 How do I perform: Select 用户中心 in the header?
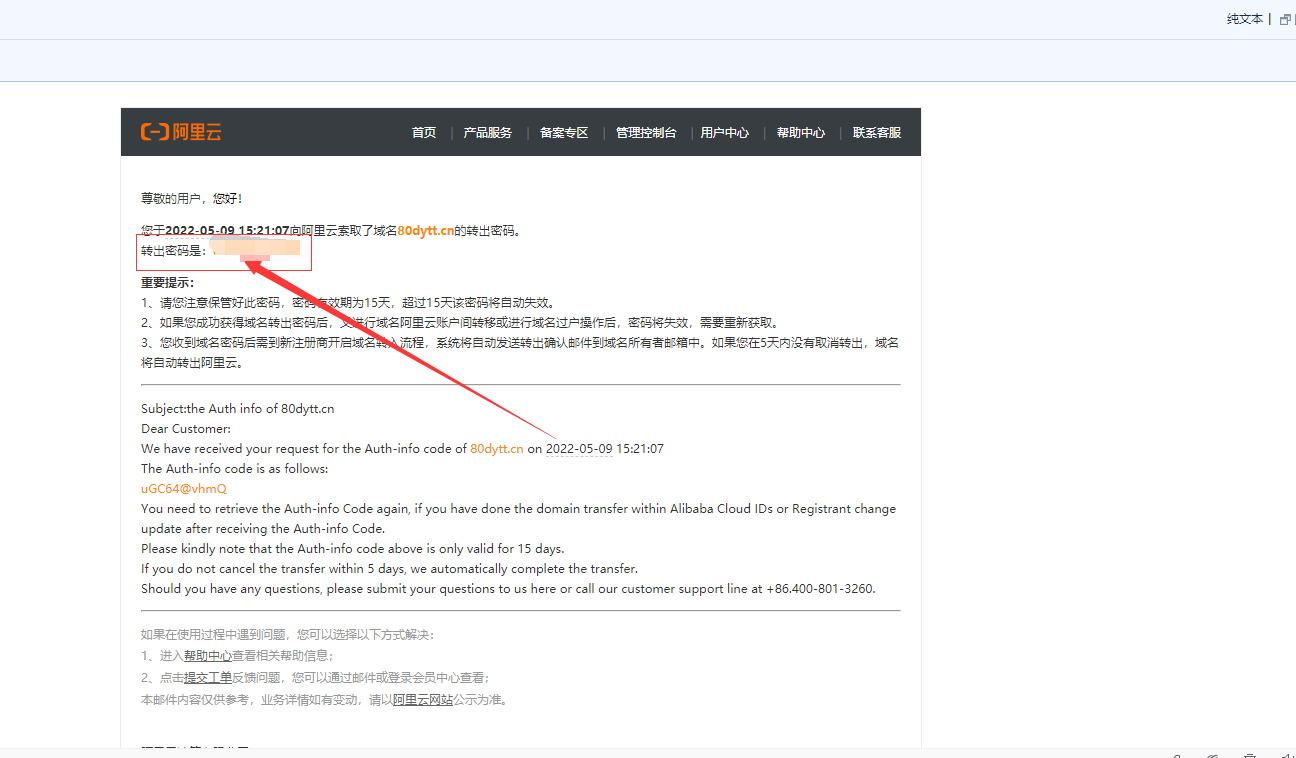point(725,133)
